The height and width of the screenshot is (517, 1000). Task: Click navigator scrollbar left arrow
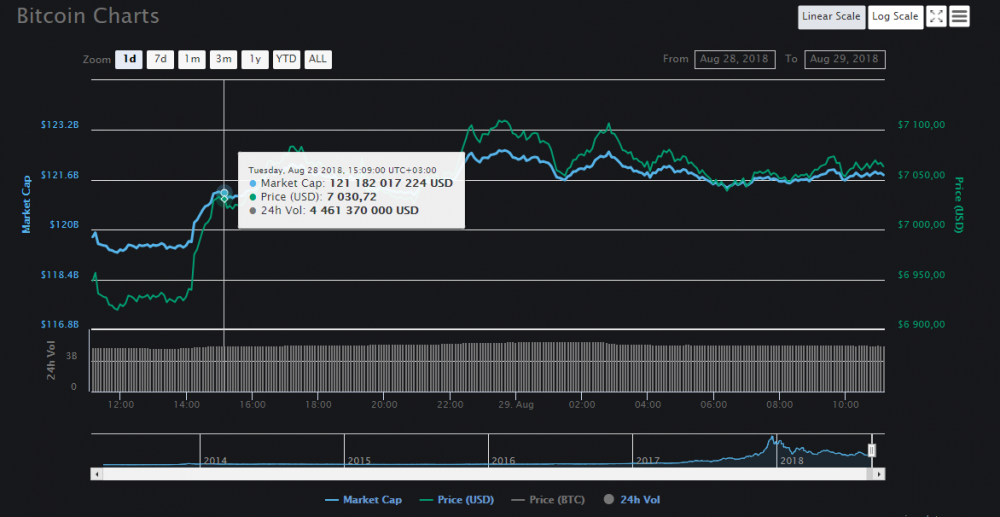(x=97, y=474)
